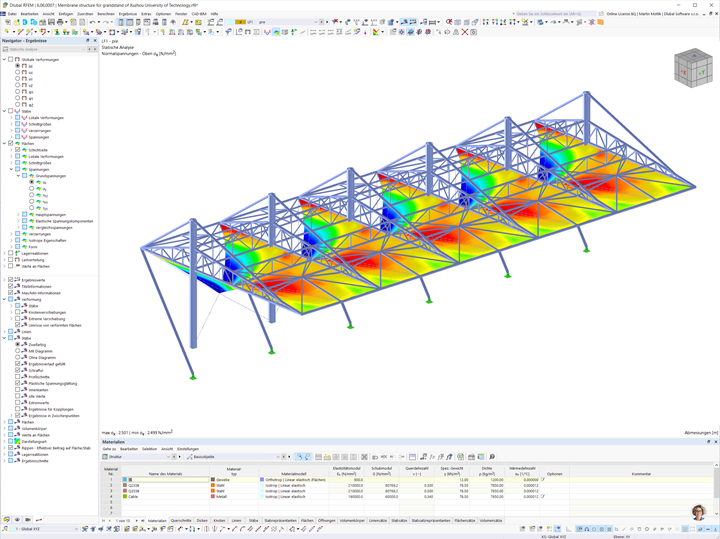Click the green color swatch of Cable material
The height and width of the screenshot is (539, 720).
point(125,496)
